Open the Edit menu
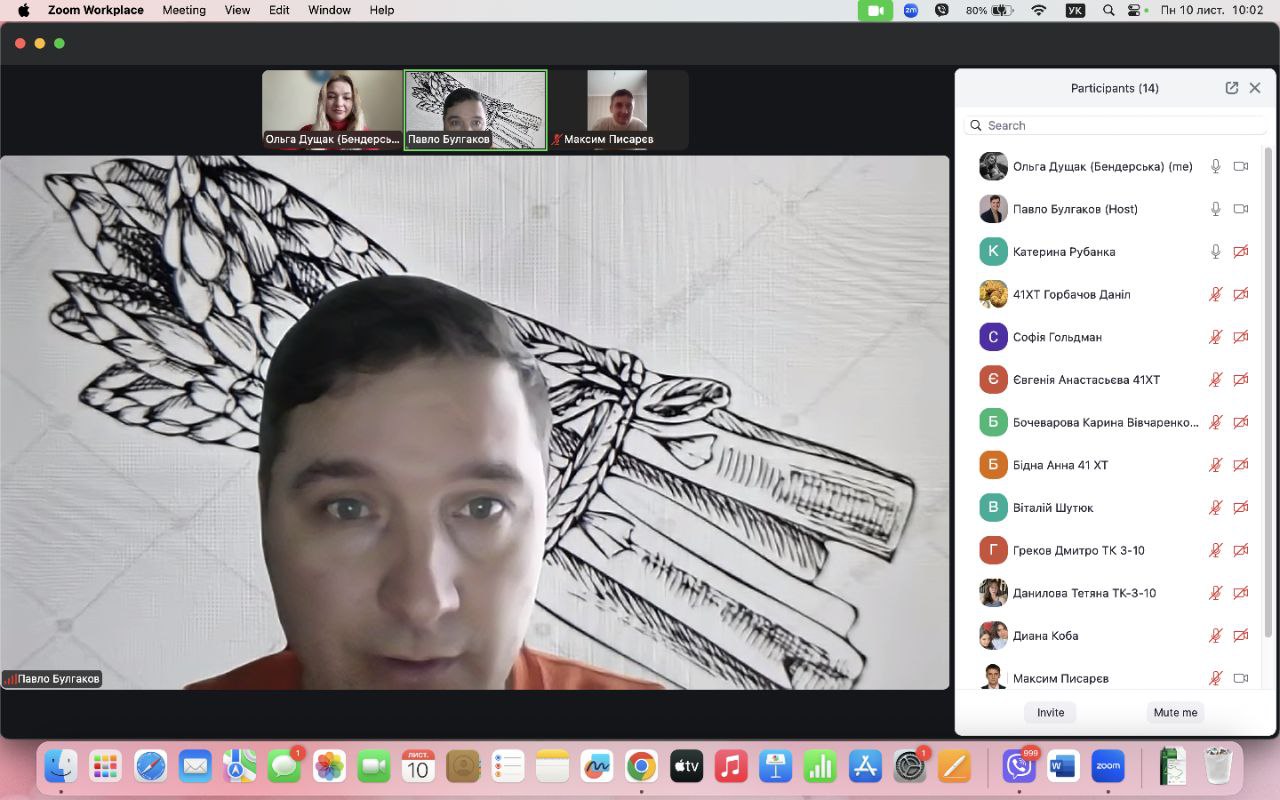This screenshot has height=800, width=1280. [279, 10]
